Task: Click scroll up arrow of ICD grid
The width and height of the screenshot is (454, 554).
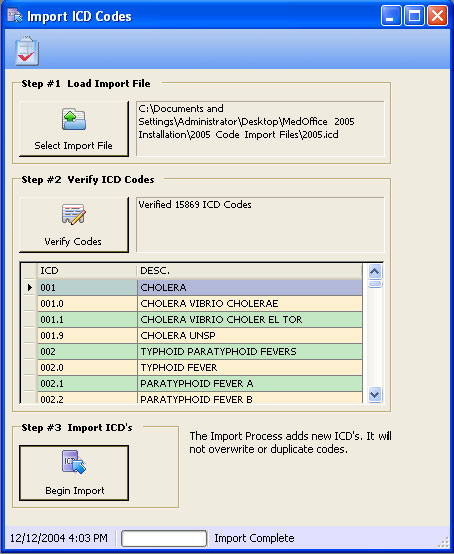Action: click(375, 272)
